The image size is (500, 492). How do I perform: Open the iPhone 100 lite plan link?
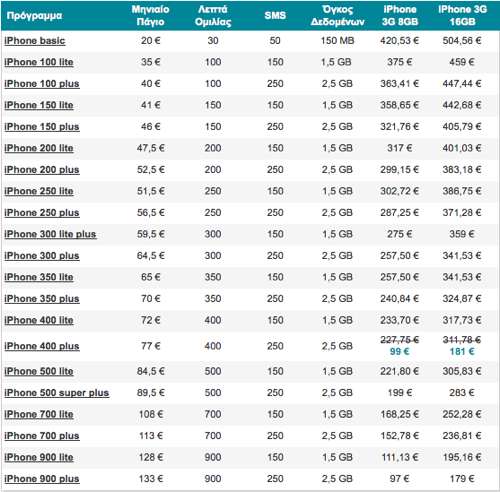39,62
